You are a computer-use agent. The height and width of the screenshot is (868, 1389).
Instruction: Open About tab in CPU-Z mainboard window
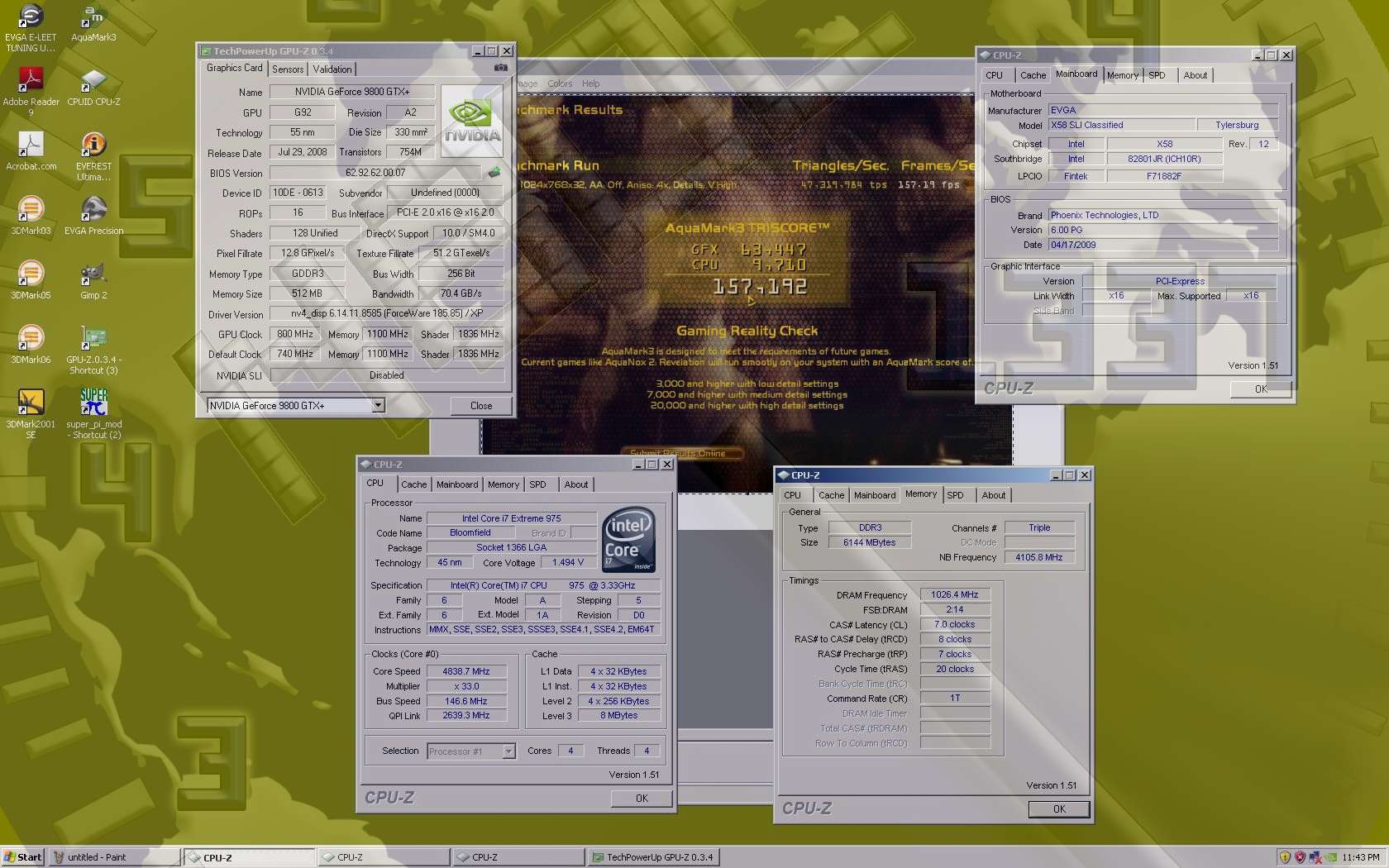point(1195,75)
